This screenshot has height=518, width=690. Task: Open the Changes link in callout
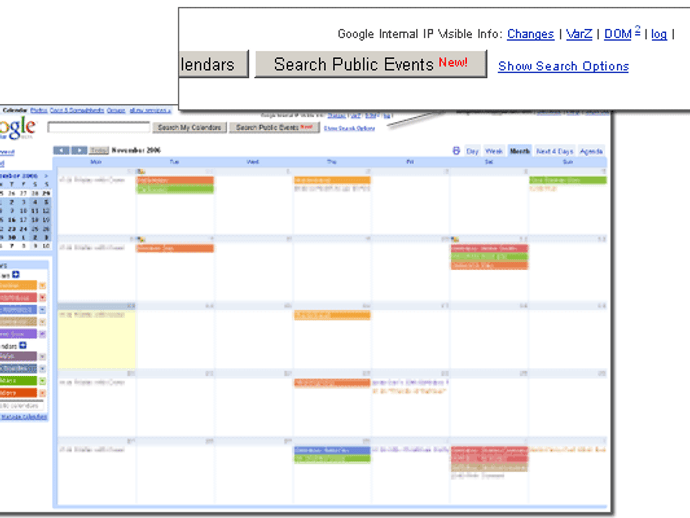tap(530, 34)
